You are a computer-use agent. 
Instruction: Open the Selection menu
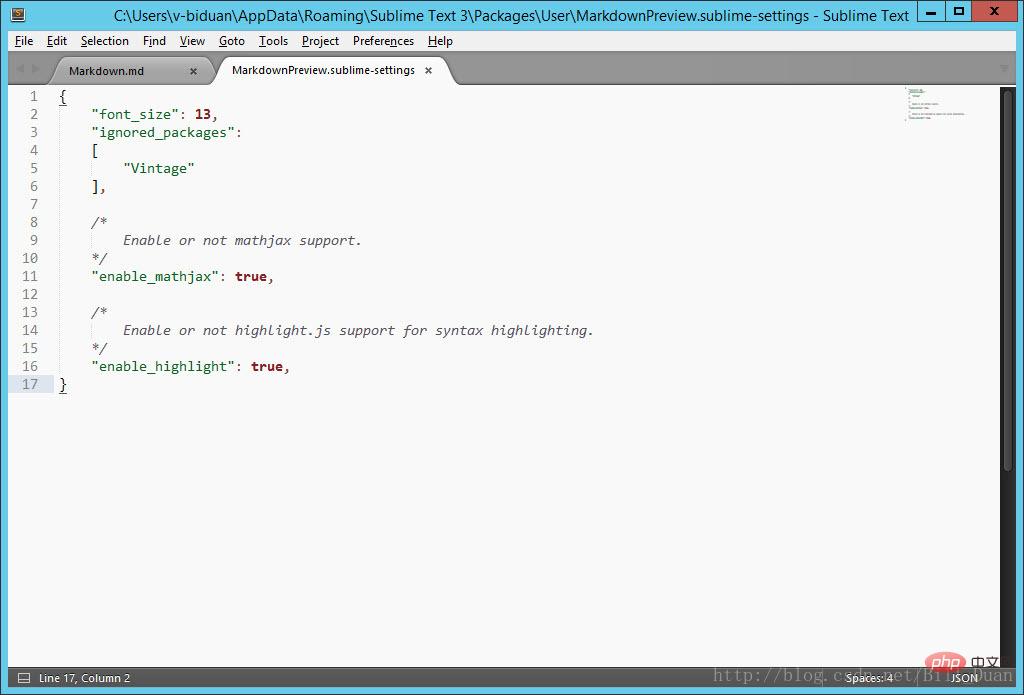click(104, 41)
